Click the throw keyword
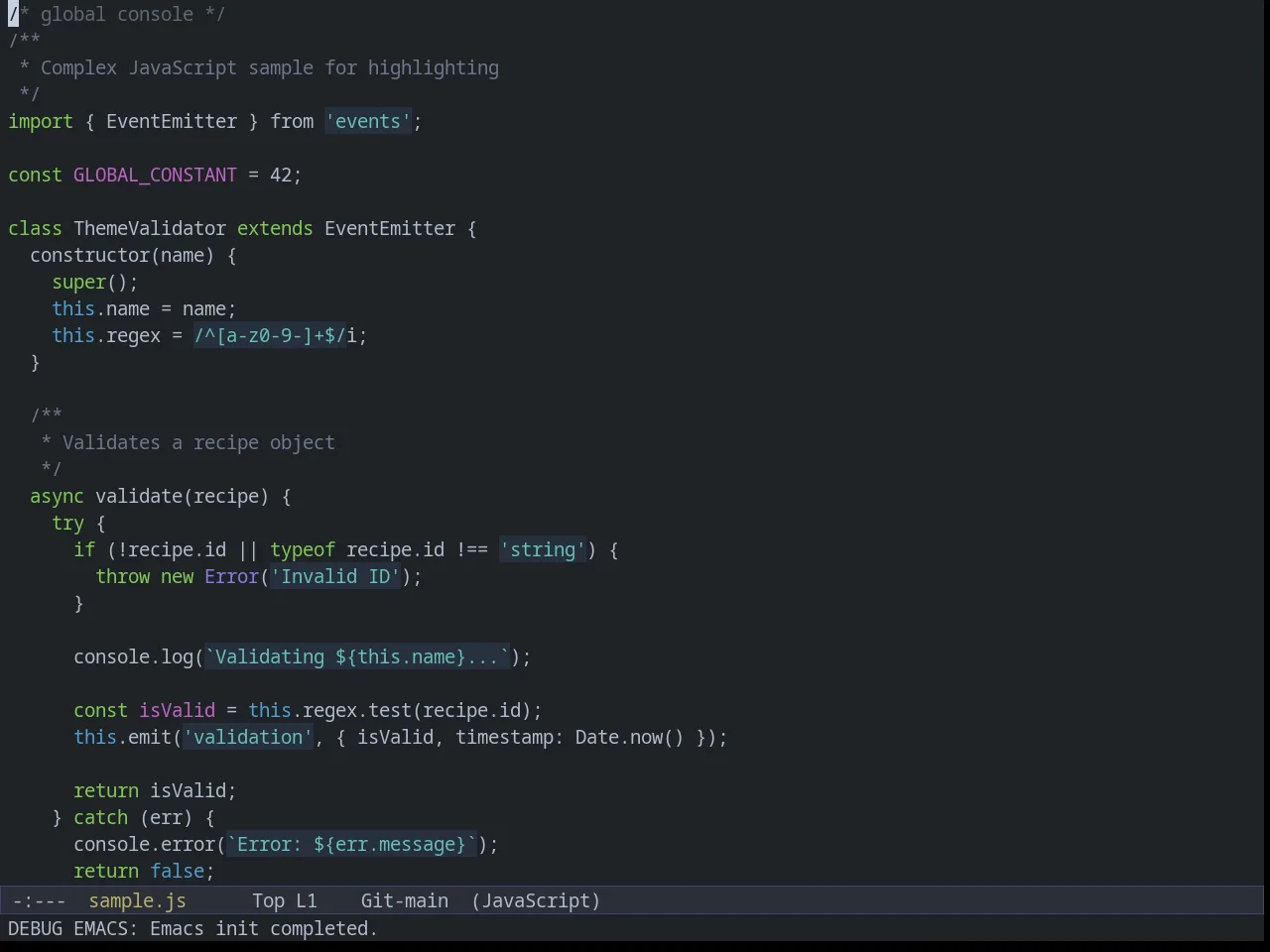 coord(122,576)
